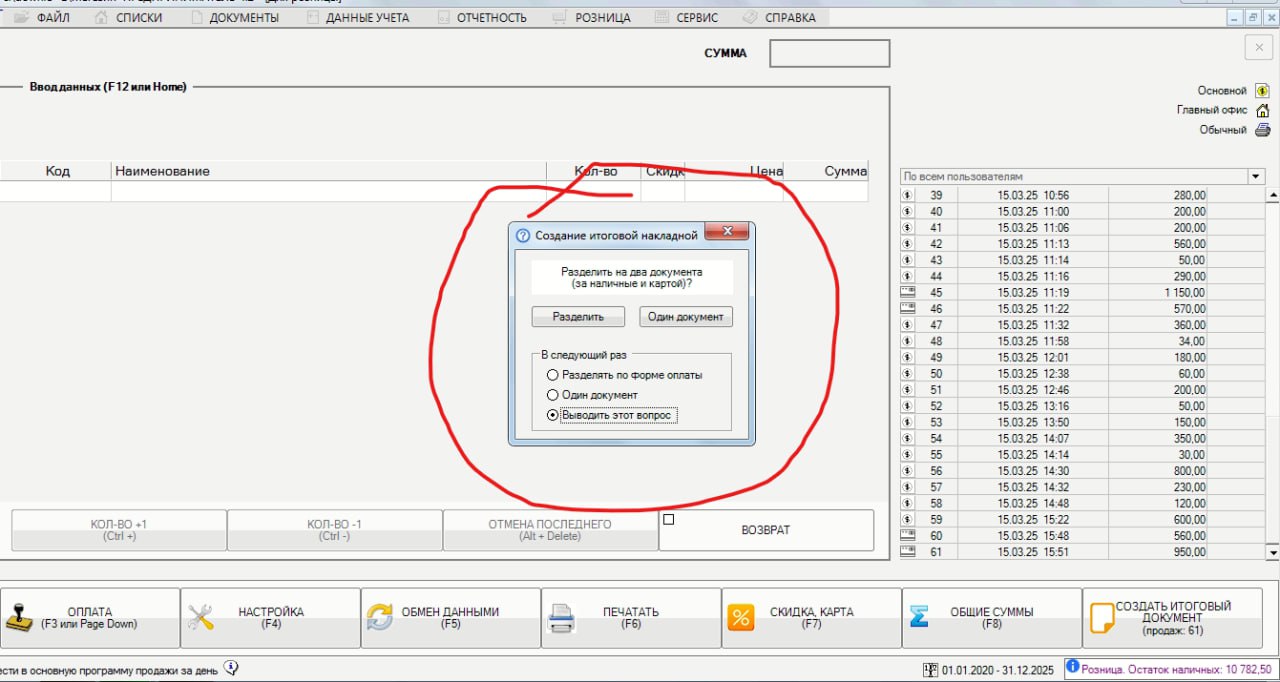
Task: Click the Сумма input field at top
Action: click(829, 53)
